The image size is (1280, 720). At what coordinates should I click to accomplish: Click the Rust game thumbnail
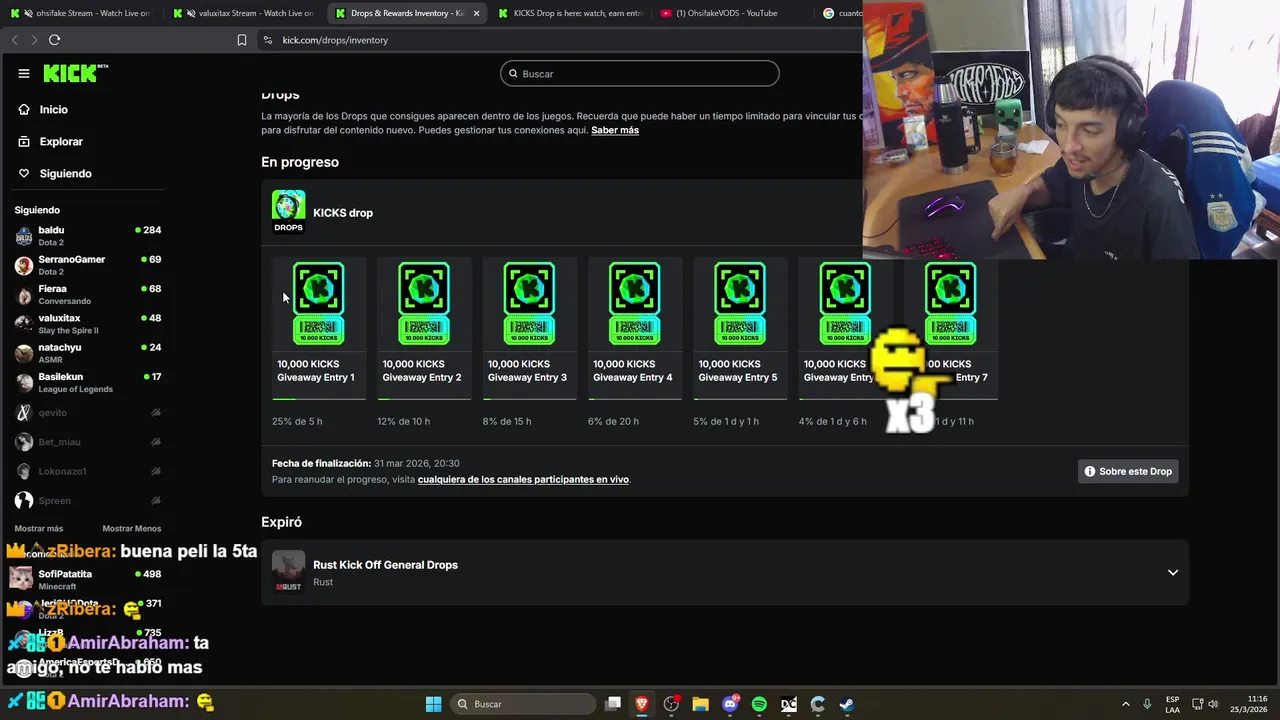coord(288,572)
